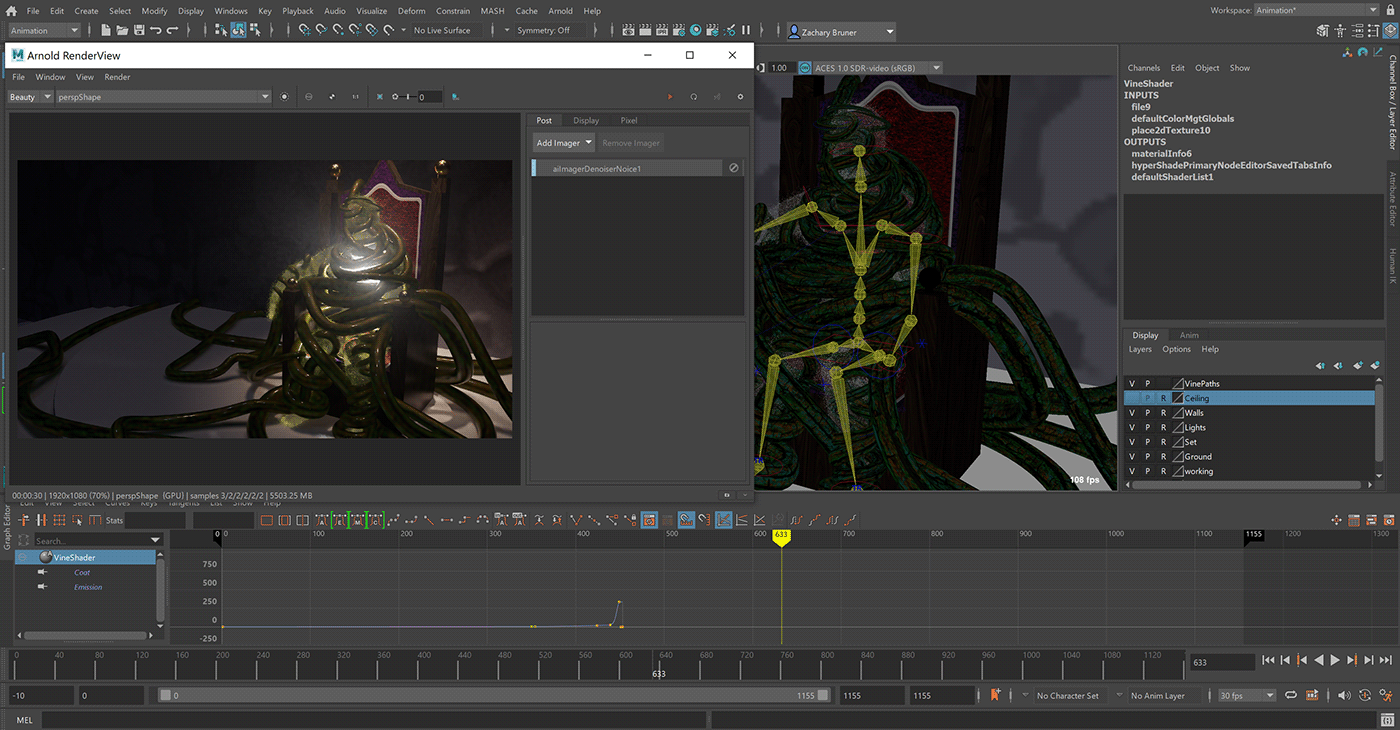
Task: Open the Script Editor icon at bottom right
Action: point(1388,720)
